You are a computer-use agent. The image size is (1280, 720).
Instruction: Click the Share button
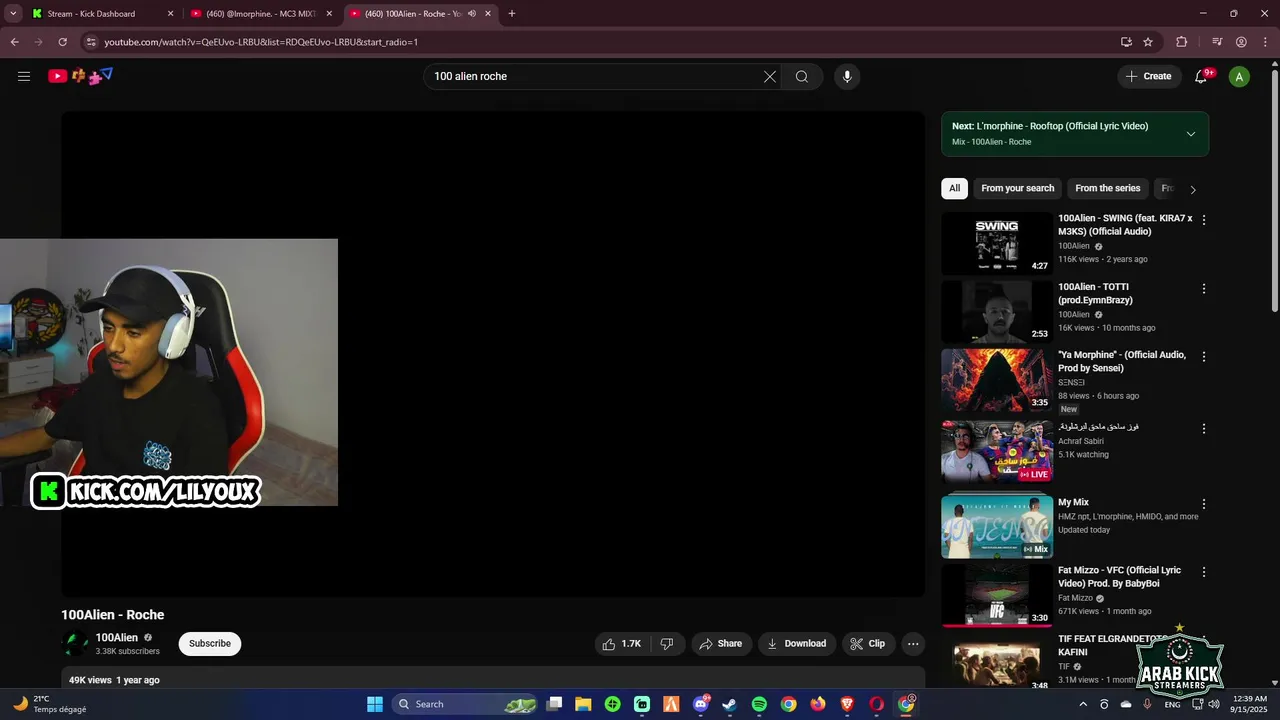coord(720,644)
